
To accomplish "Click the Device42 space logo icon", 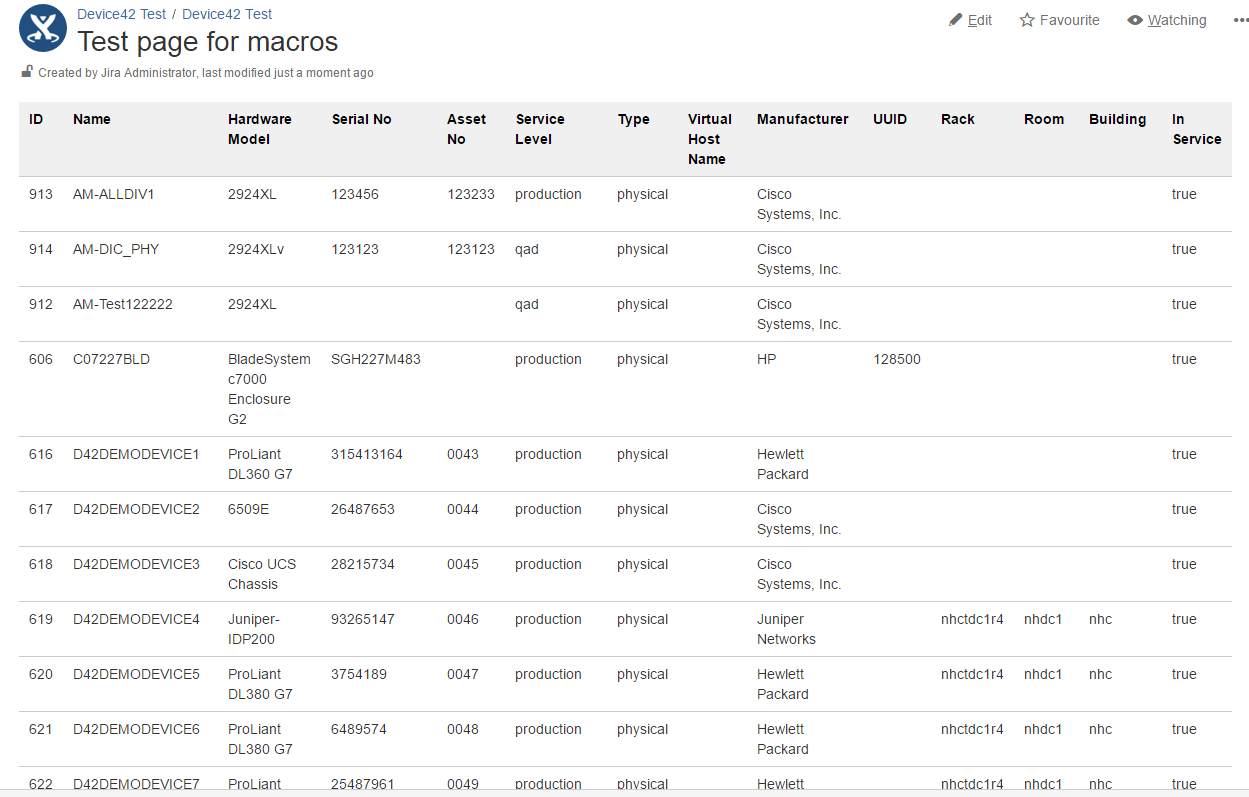I will 43,28.
